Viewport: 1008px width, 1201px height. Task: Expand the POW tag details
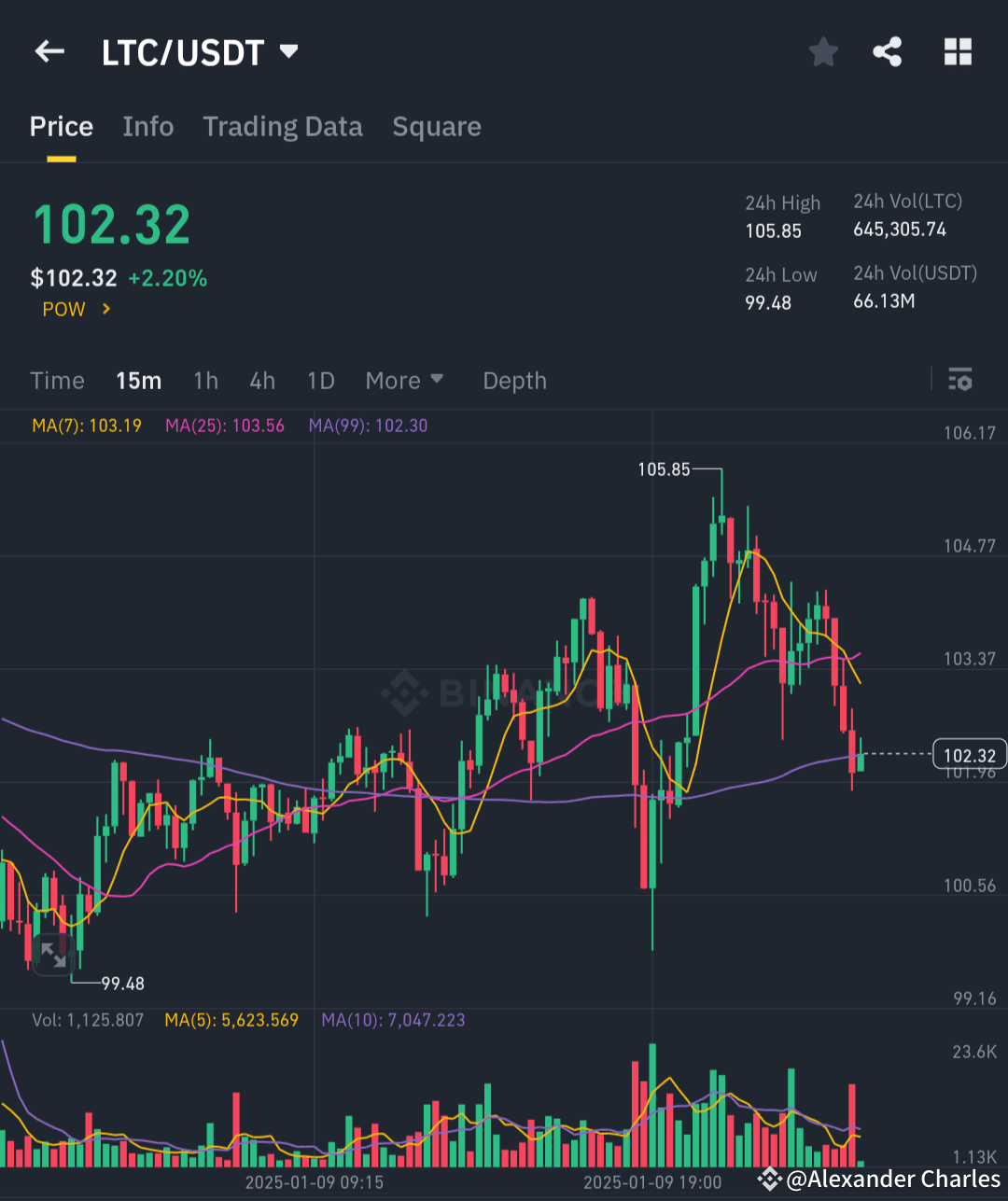click(x=76, y=309)
